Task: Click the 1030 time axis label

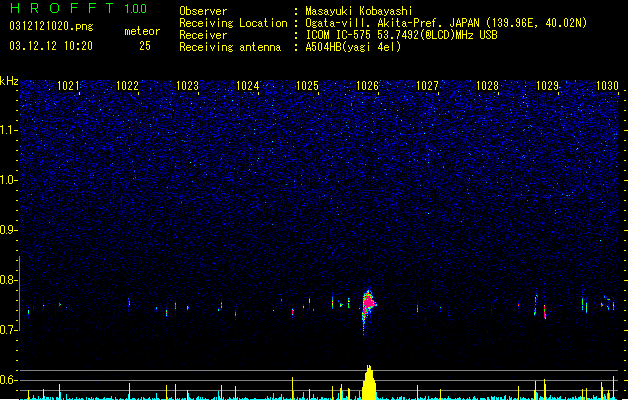Action: (607, 86)
